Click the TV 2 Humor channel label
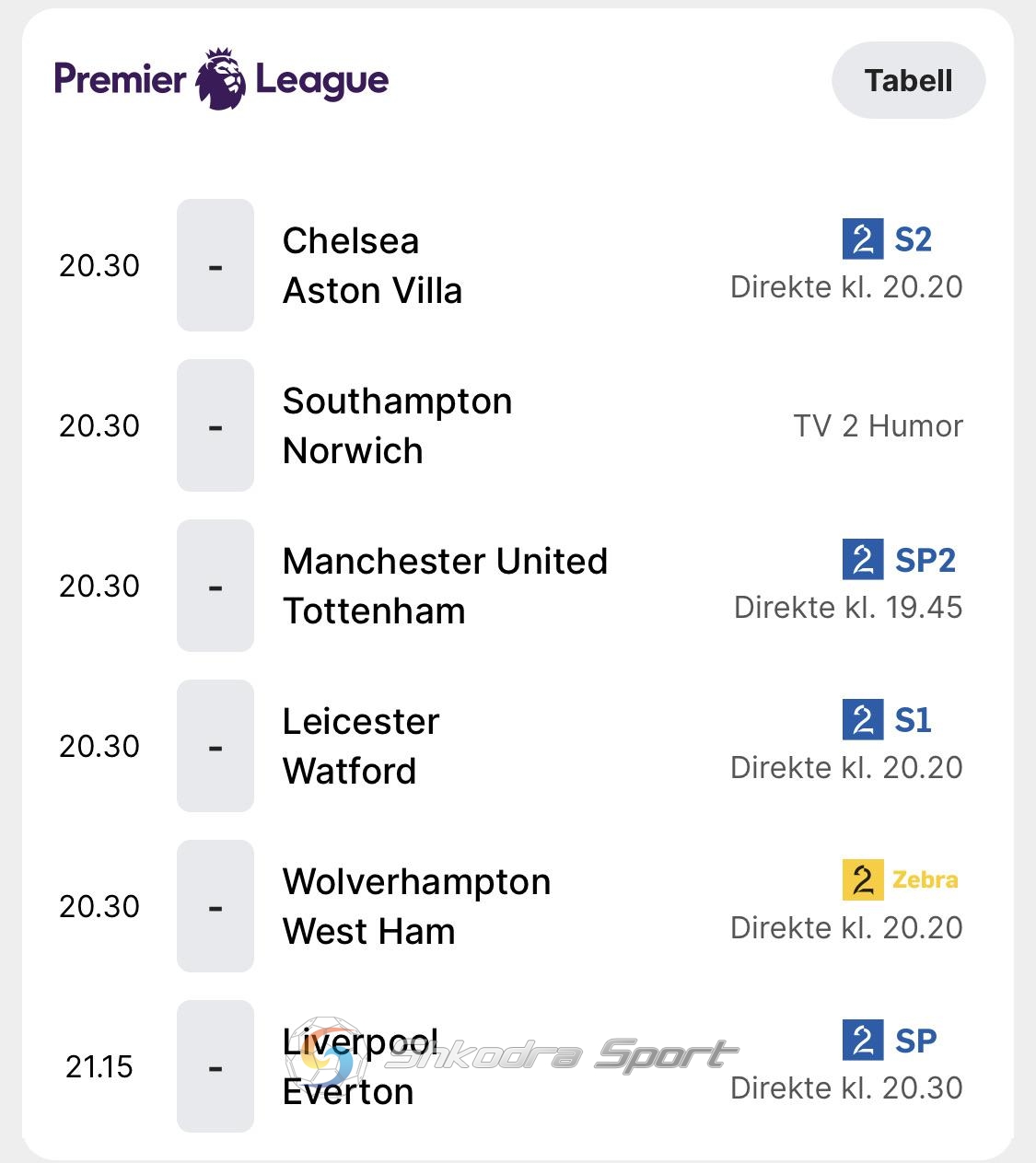Screen dimensions: 1036x1163 (878, 425)
